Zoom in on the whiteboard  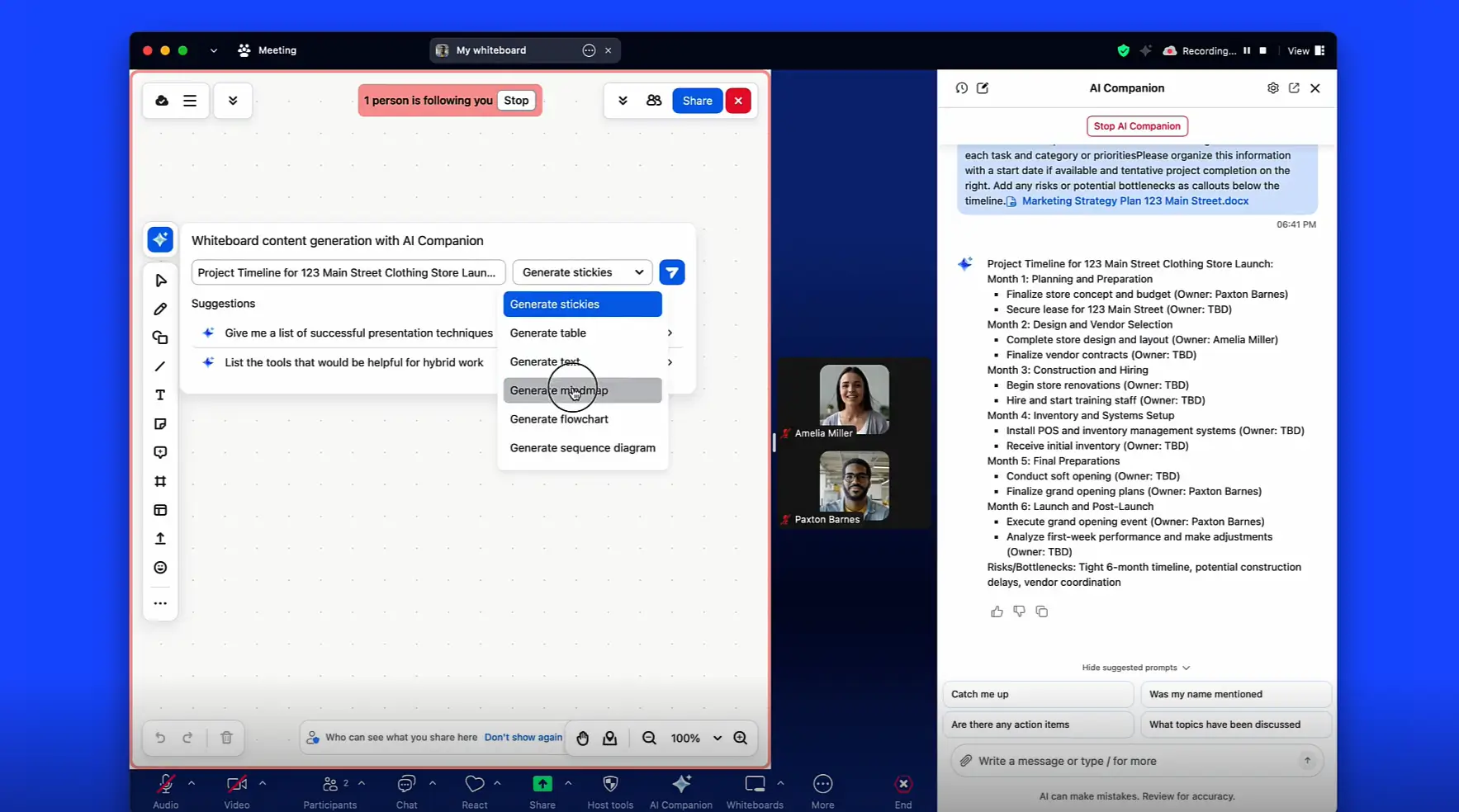coord(741,738)
